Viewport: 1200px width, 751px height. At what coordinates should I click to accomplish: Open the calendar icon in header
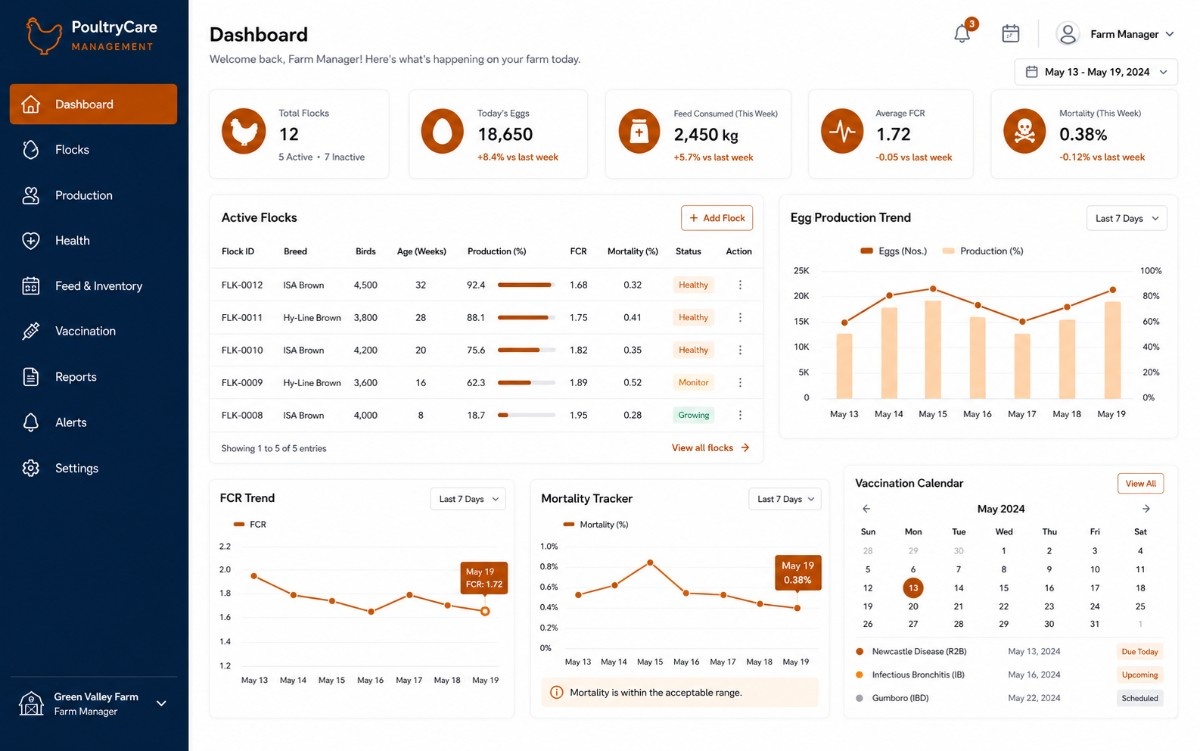1011,33
